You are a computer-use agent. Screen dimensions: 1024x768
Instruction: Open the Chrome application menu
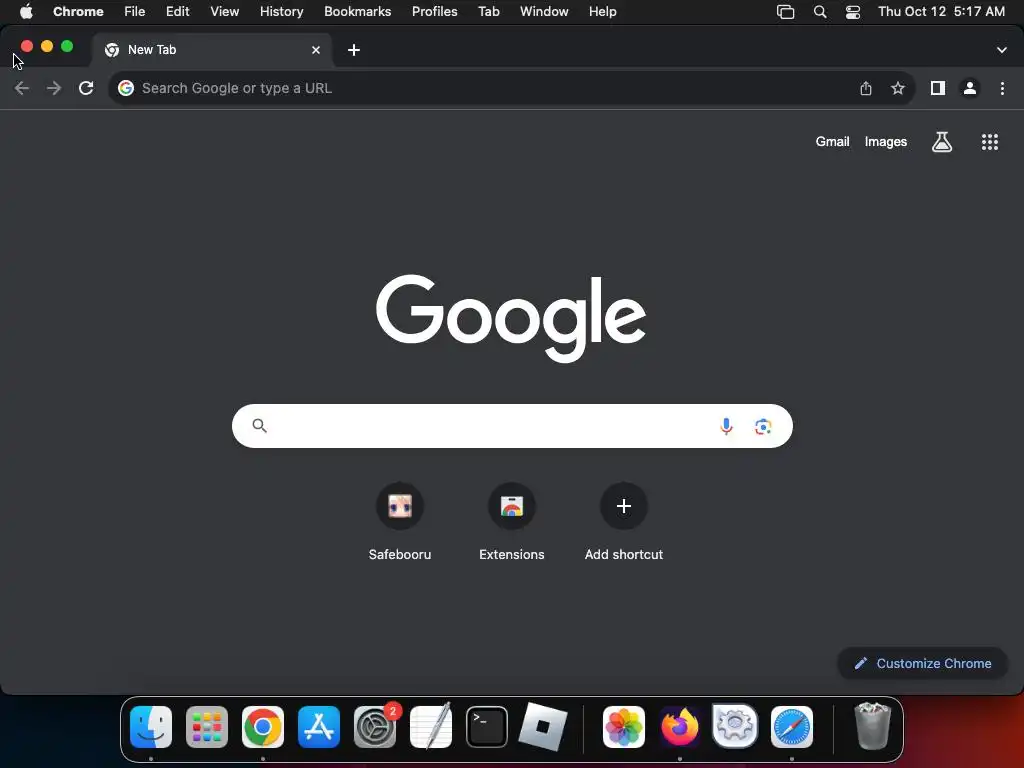point(78,12)
